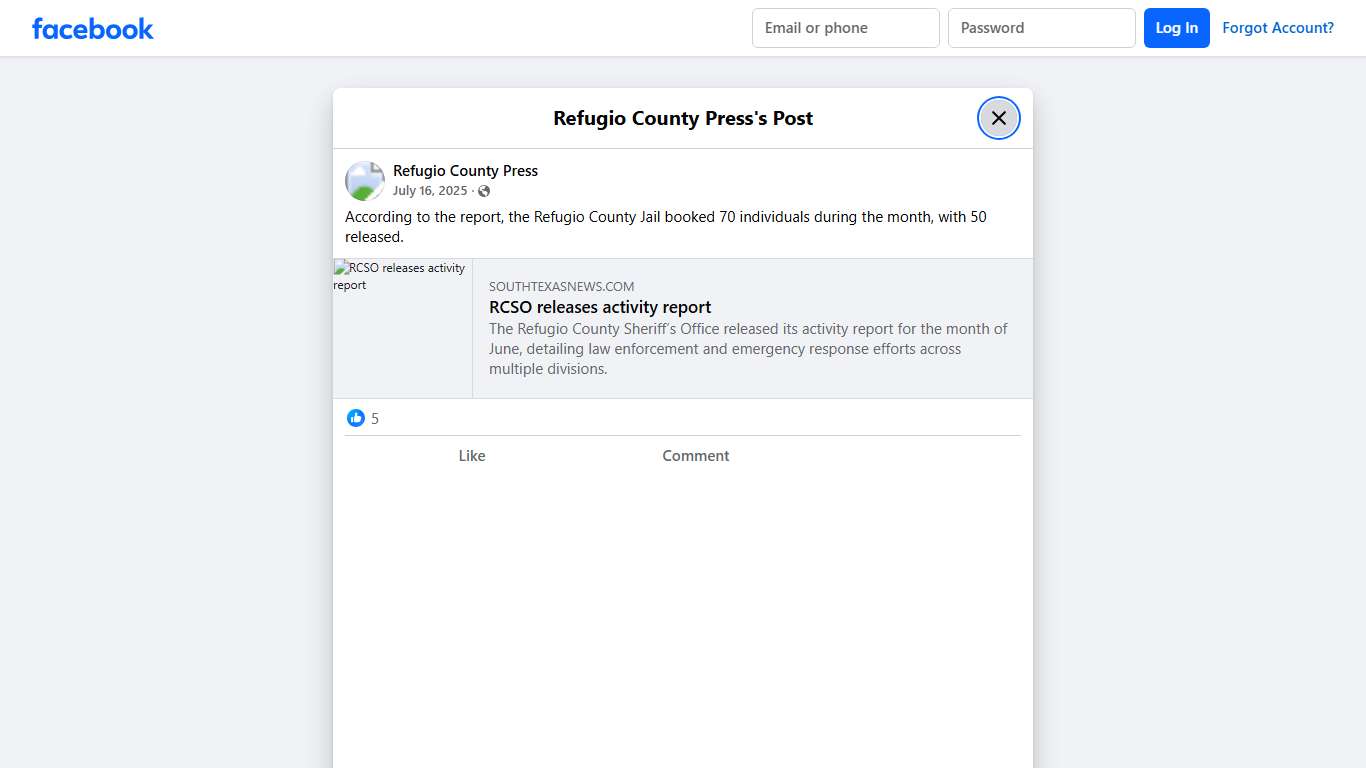Click the SOUTHTEXASNEWS.COM source label

[561, 286]
